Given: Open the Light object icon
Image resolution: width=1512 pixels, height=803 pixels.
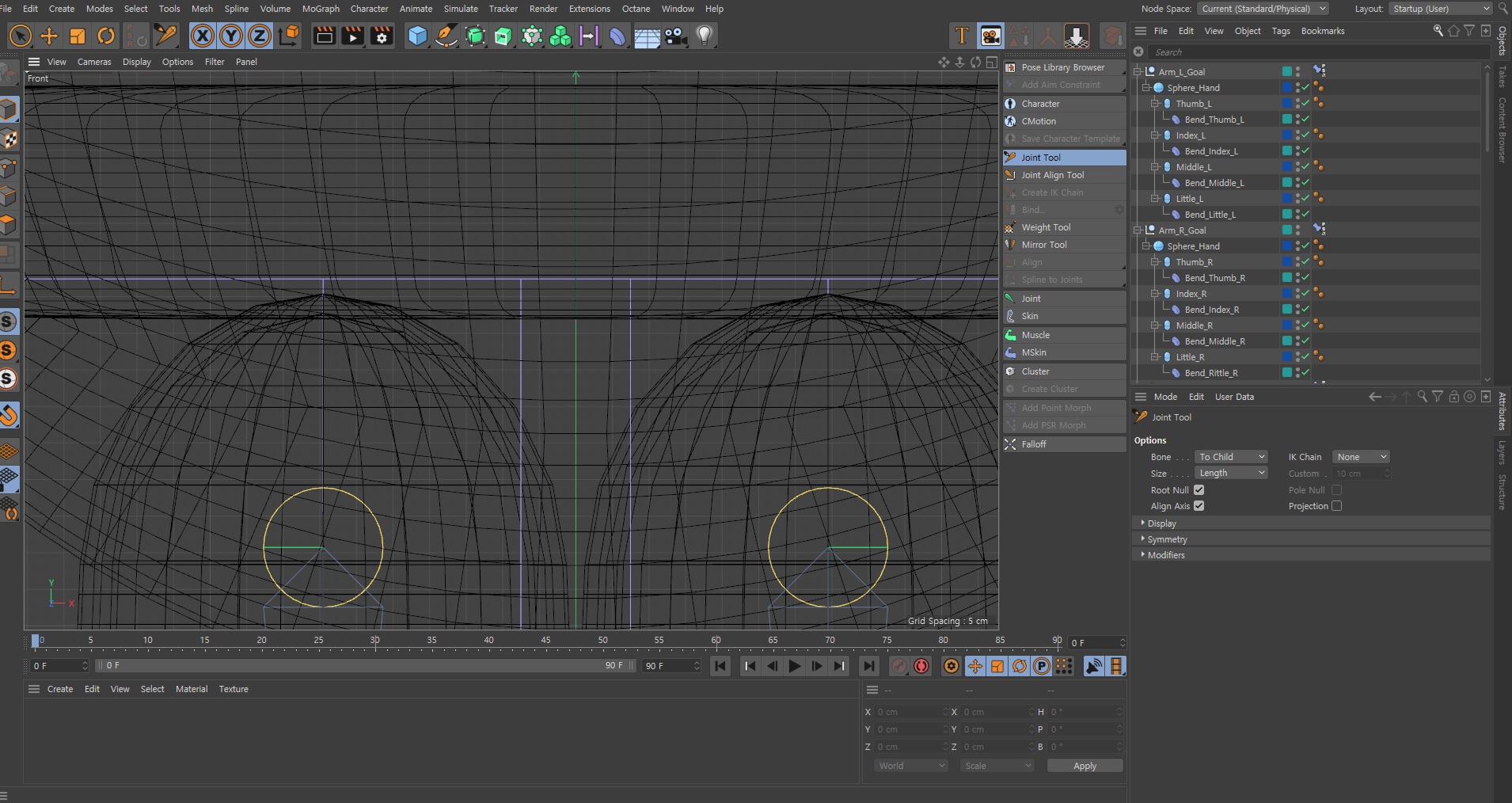Looking at the screenshot, I should 705,36.
